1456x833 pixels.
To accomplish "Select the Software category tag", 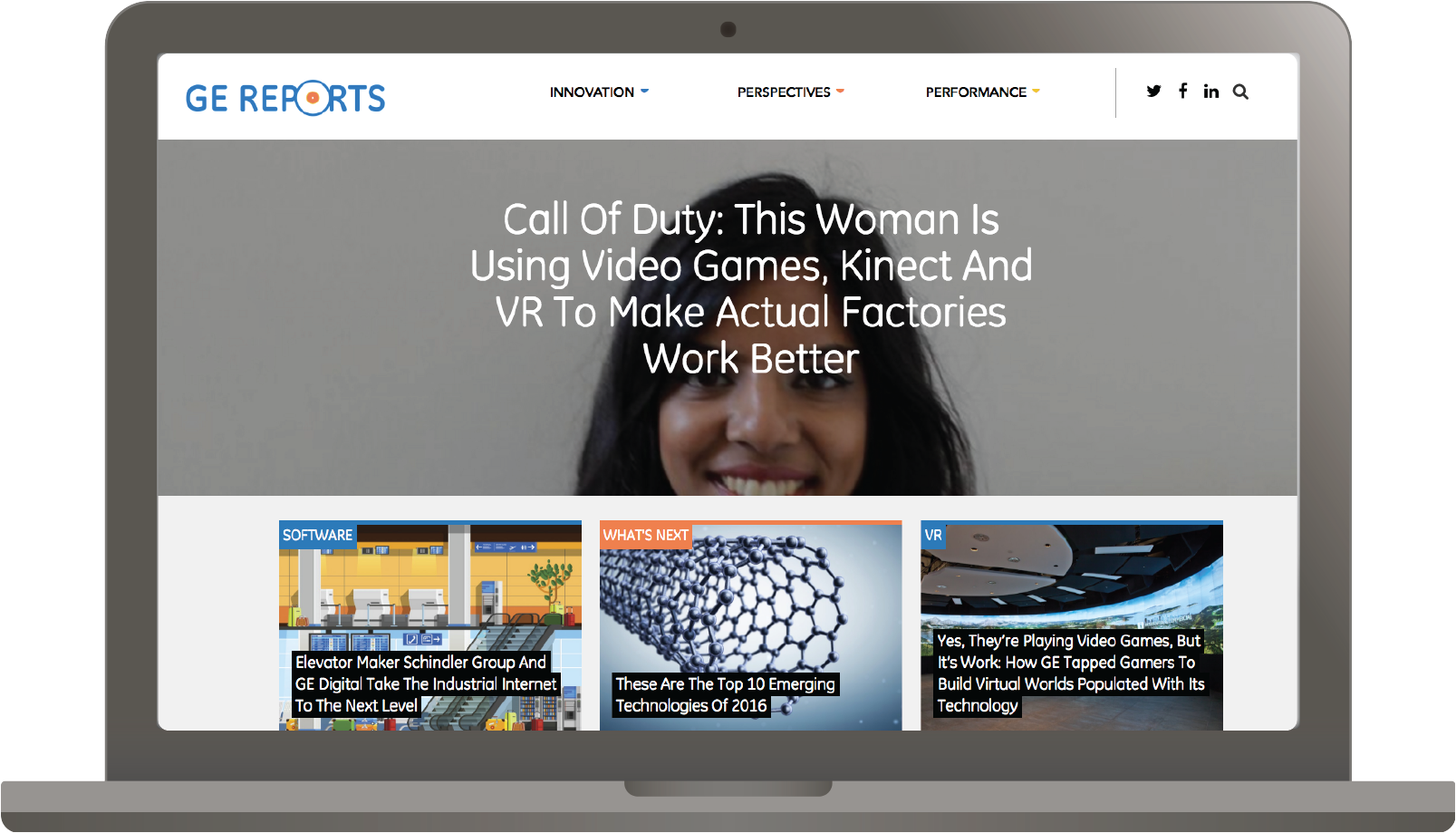I will [317, 535].
